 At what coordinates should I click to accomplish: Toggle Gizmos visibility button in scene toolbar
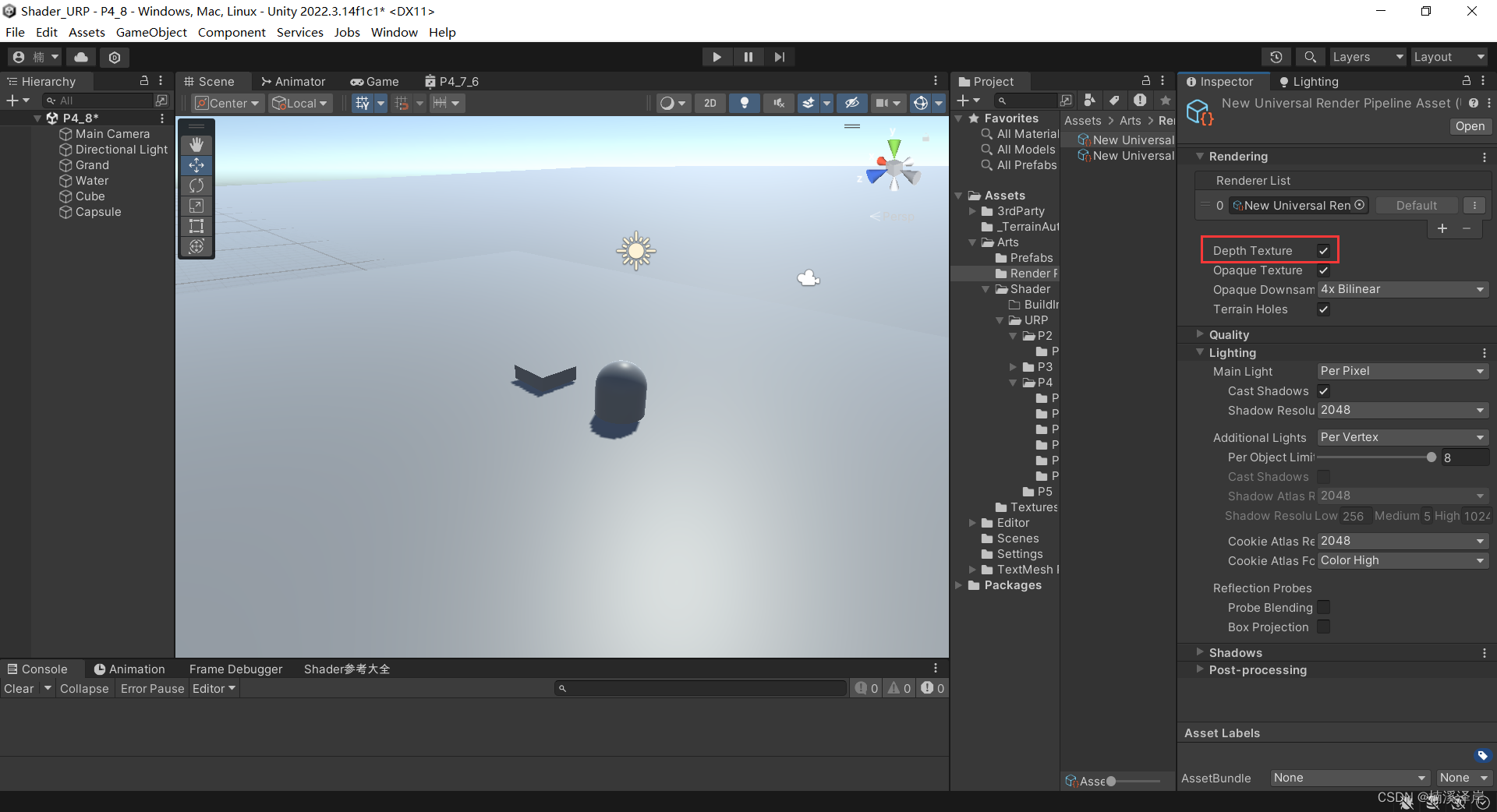point(921,103)
